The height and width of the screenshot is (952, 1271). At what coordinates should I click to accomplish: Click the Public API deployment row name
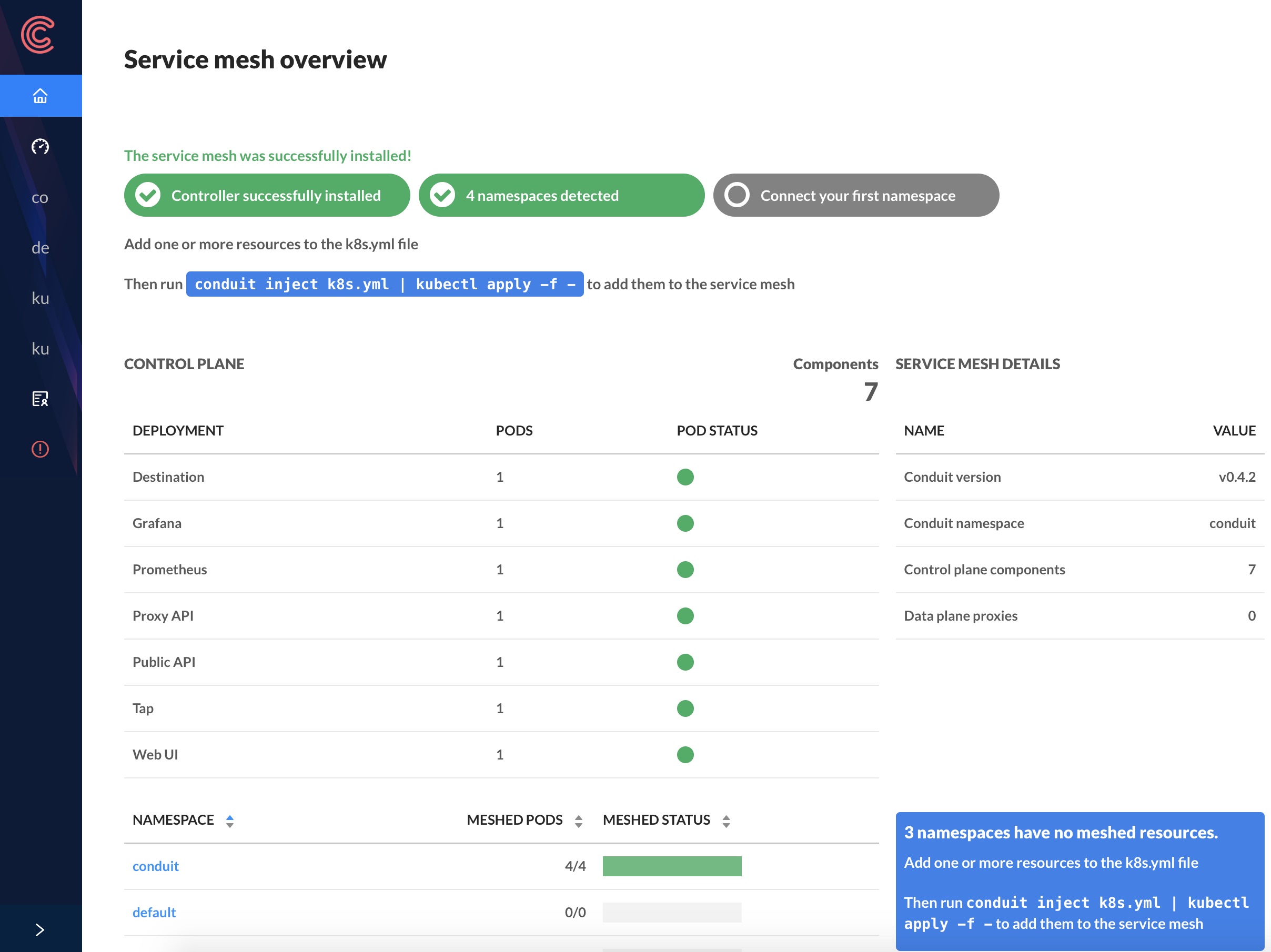(164, 662)
